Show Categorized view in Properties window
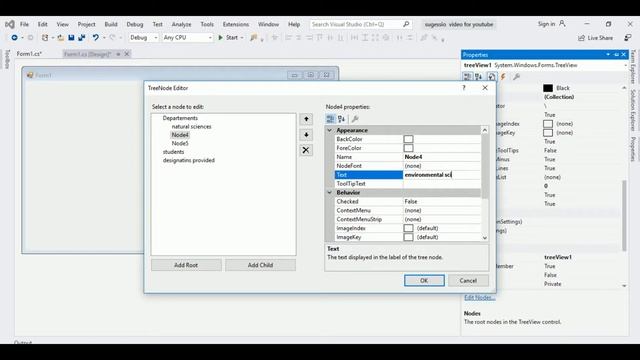 pyautogui.click(x=467, y=76)
